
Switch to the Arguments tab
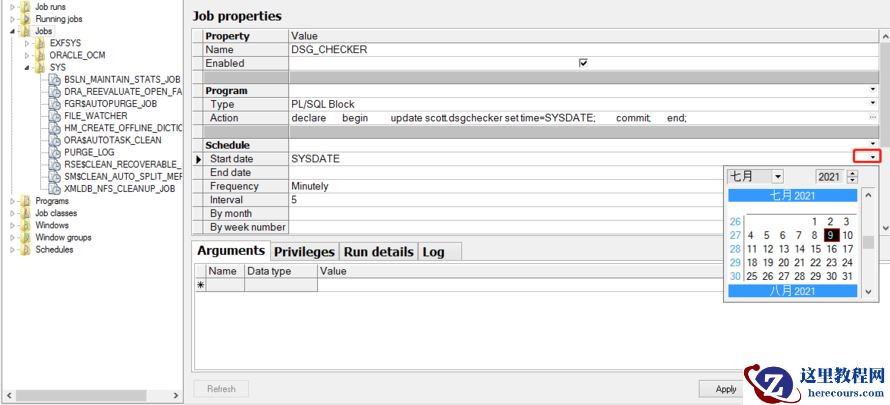(x=230, y=250)
